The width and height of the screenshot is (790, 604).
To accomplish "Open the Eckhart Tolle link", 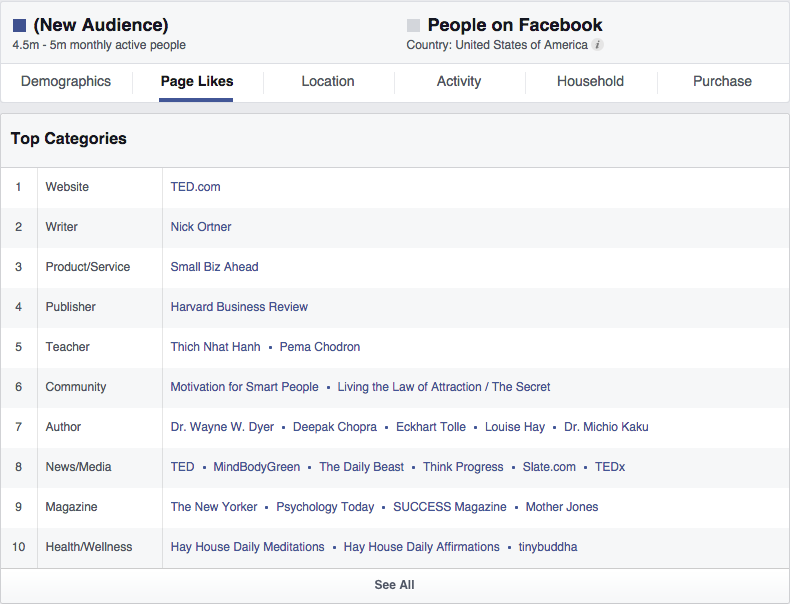I will [x=431, y=427].
